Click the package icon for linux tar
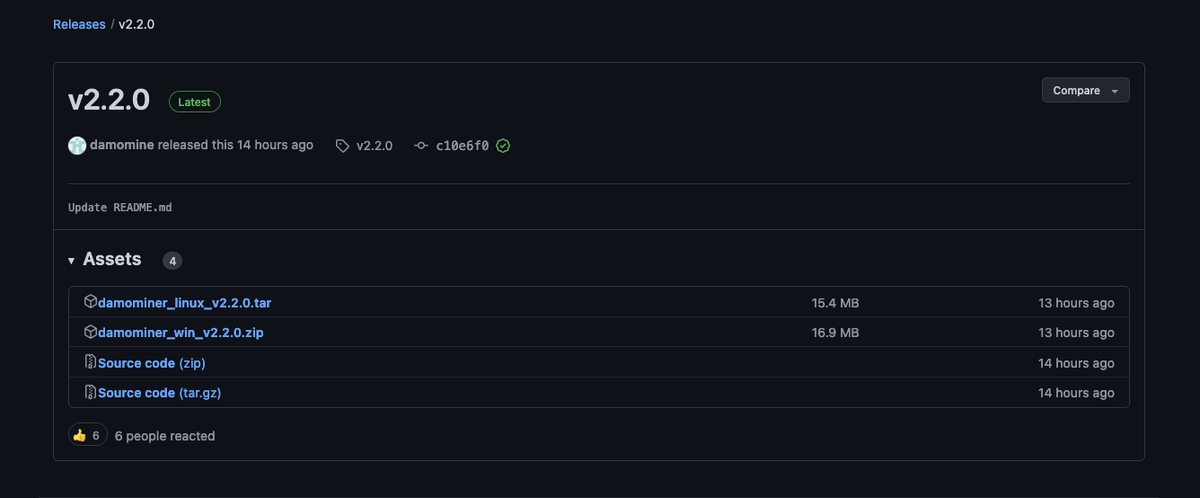The width and height of the screenshot is (1200, 498). (x=90, y=302)
